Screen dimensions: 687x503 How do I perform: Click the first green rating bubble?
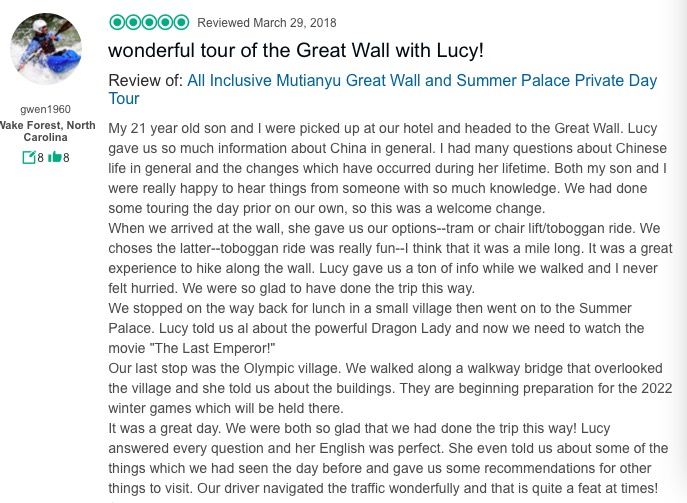(116, 22)
